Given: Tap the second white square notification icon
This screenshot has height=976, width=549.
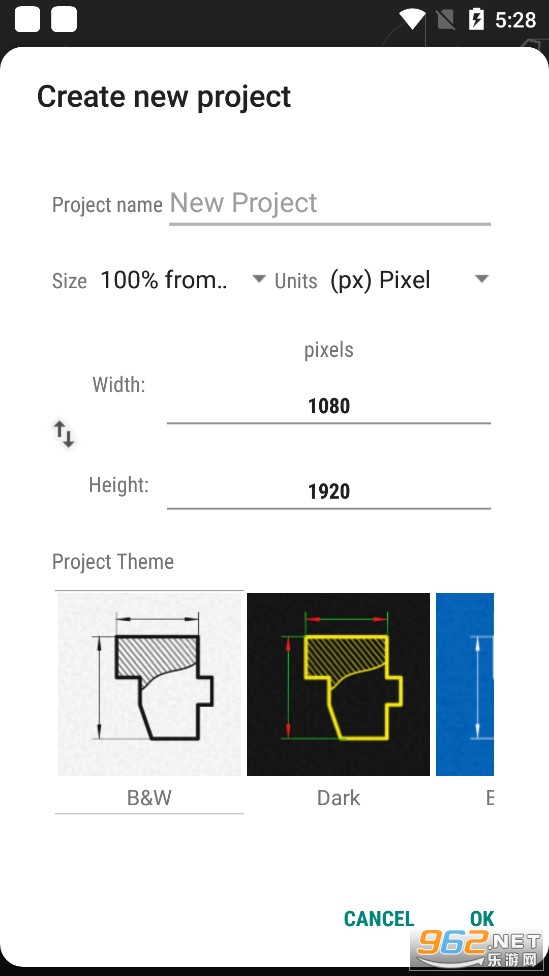Looking at the screenshot, I should click(64, 19).
